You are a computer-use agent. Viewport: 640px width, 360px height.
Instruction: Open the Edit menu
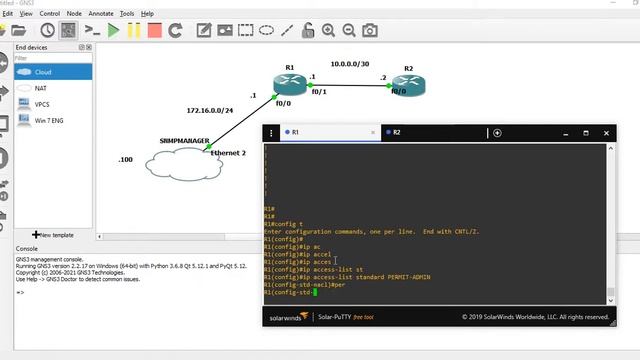click(x=8, y=13)
